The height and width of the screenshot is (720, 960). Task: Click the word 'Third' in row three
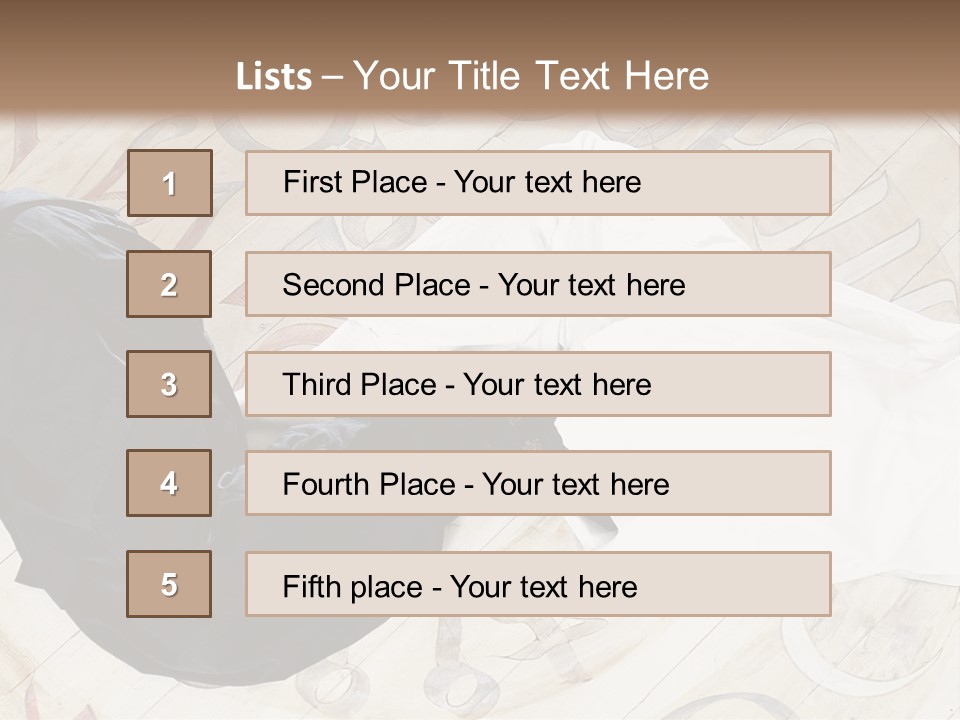(312, 385)
